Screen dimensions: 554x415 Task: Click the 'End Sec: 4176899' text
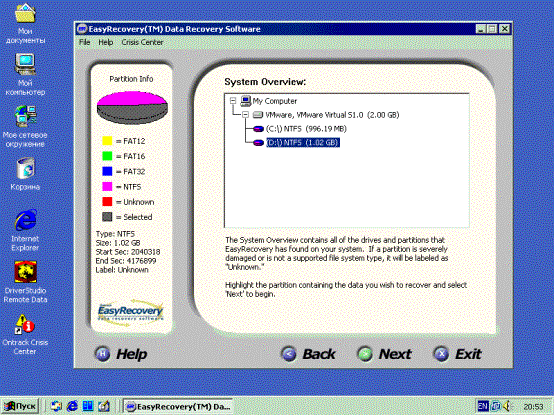126,261
